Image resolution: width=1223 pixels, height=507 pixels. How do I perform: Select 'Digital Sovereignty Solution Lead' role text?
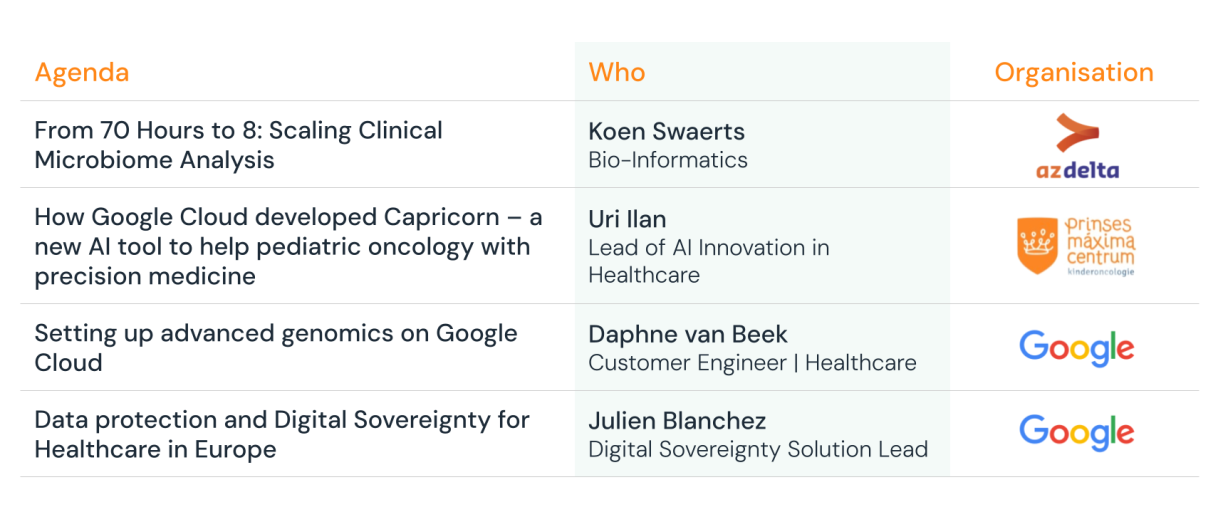coord(758,450)
